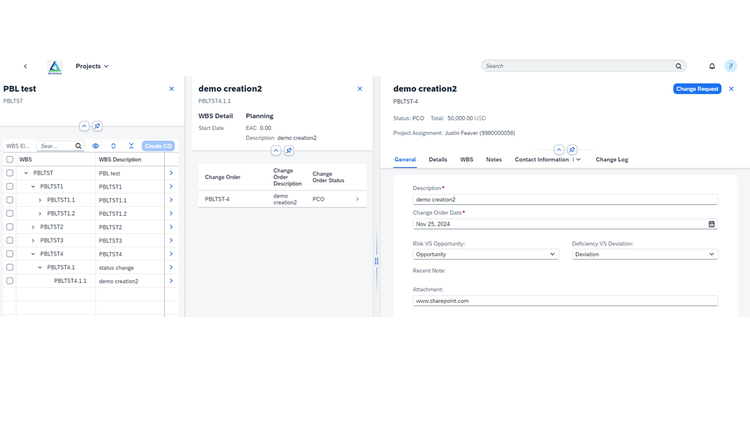Collapse the change order header with up arrow
750x422 pixels.
pyautogui.click(x=559, y=150)
